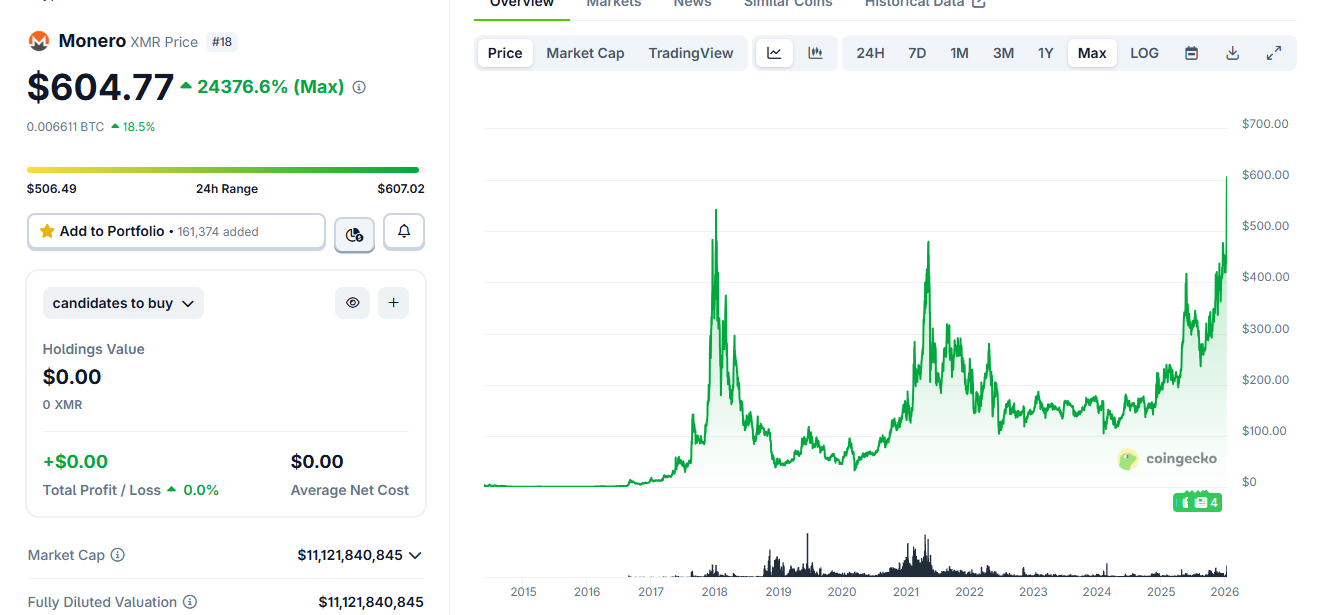Expand Market Cap value chevron
Viewport: 1335px width, 615px height.
click(415, 555)
